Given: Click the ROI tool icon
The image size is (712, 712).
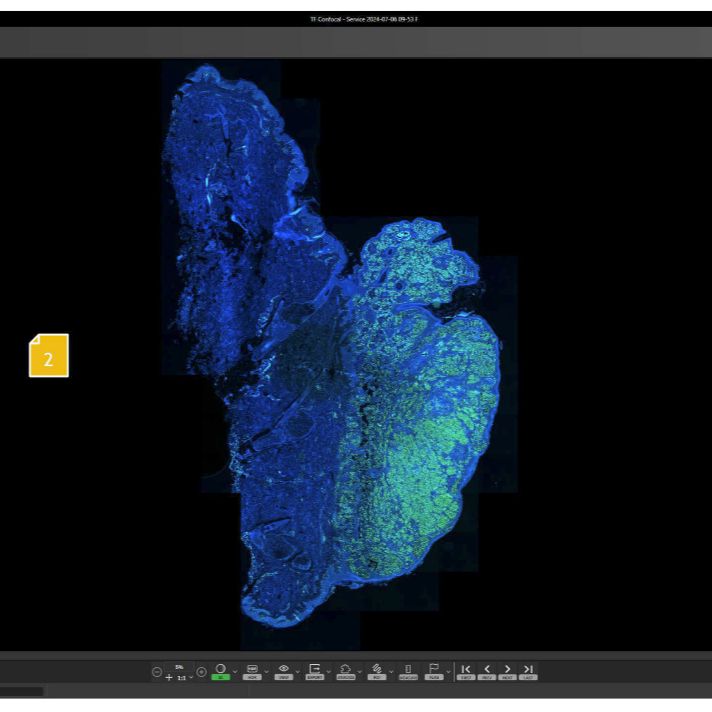Looking at the screenshot, I should [377, 670].
